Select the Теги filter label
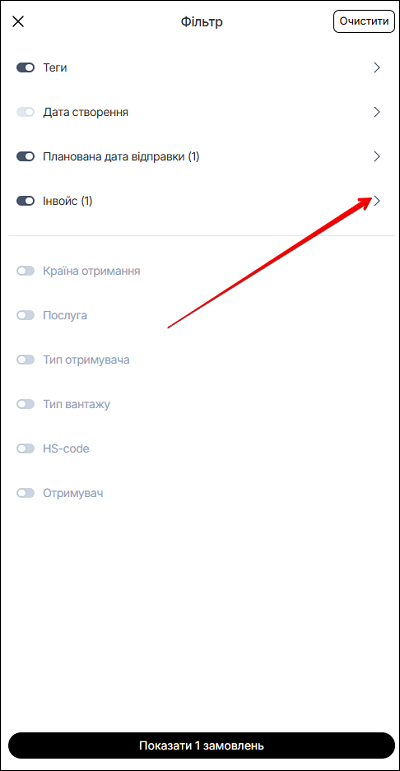The image size is (400, 771). (55, 68)
